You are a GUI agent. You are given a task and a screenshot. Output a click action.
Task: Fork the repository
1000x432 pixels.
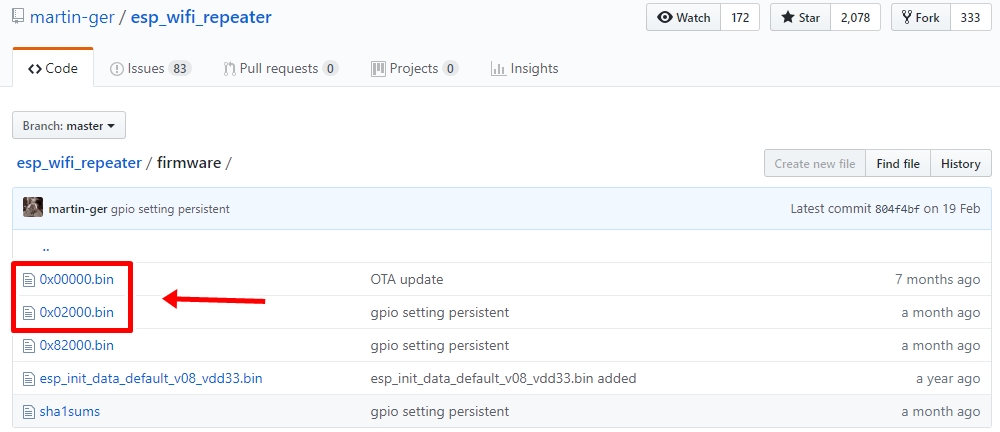[x=921, y=17]
